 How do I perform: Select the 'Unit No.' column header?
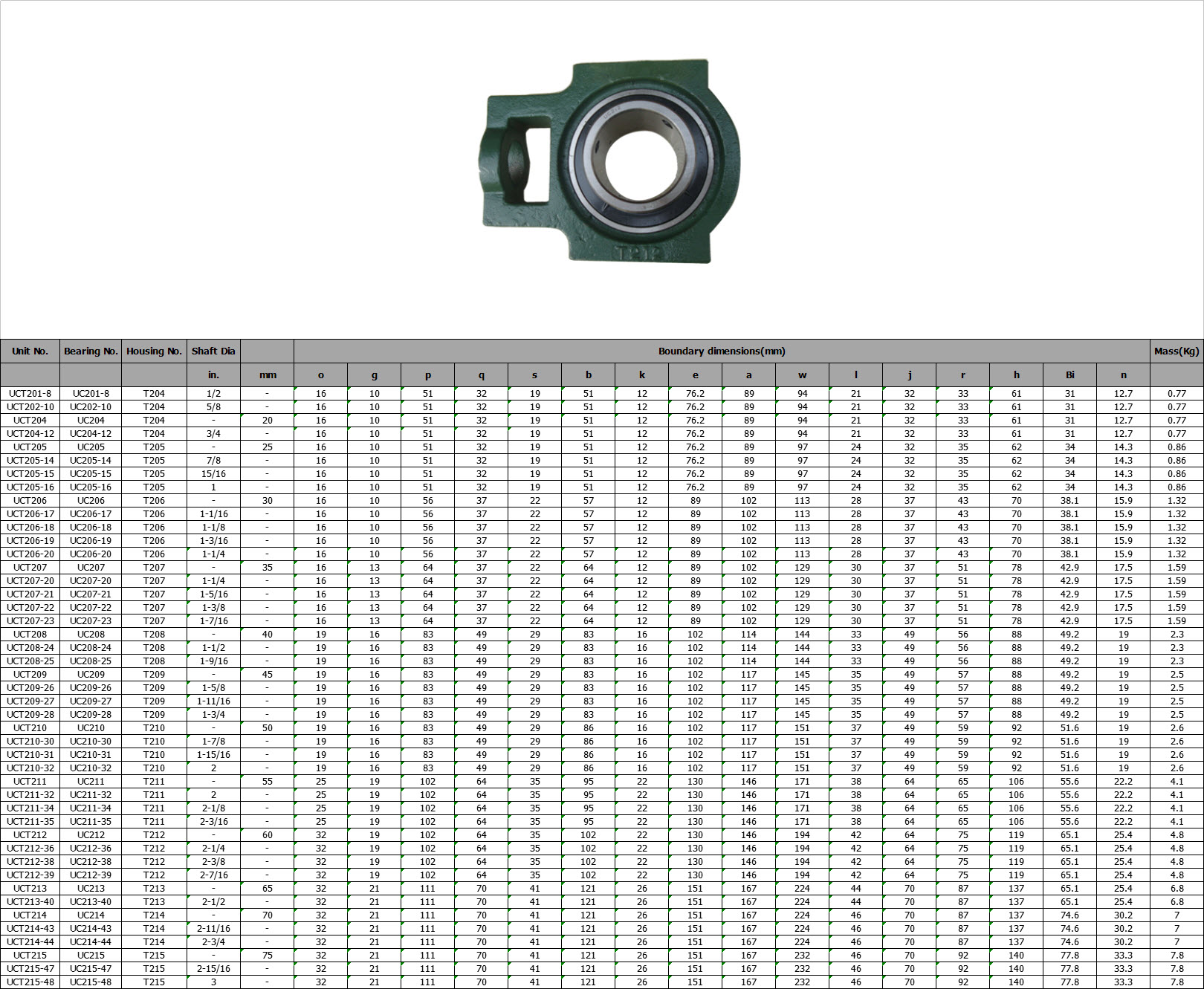coord(30,351)
